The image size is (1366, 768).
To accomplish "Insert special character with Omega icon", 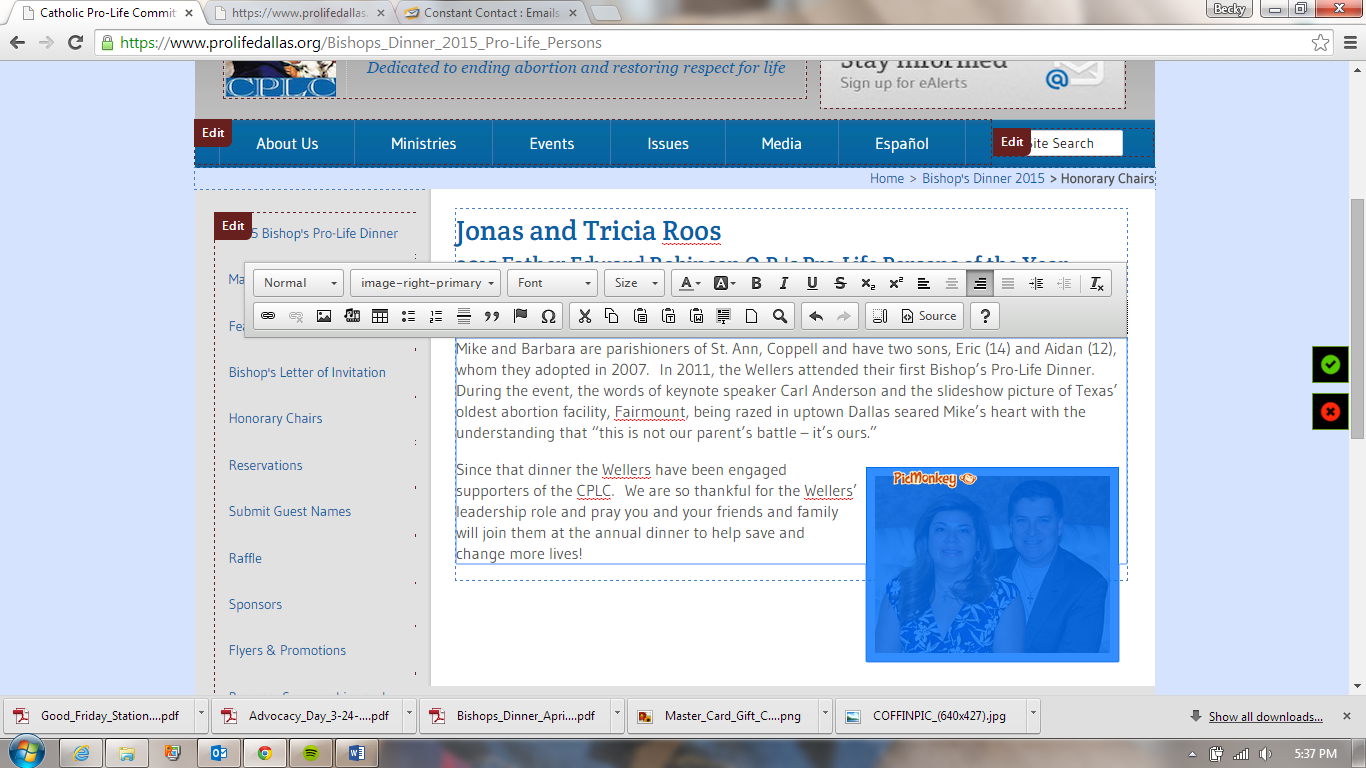I will coord(548,316).
